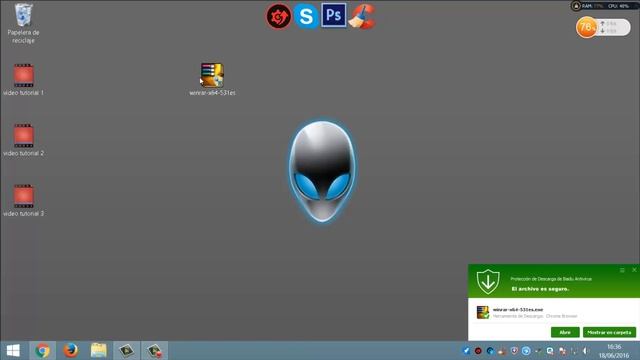Click the 'Protección de Descarga de Baidu Antivirus' title

pyautogui.click(x=551, y=279)
